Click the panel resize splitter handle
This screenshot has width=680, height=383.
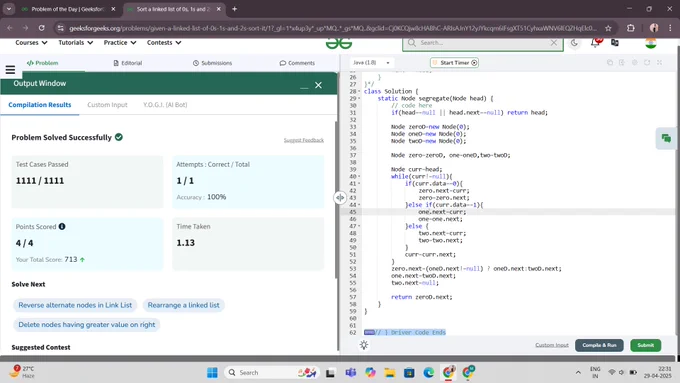point(340,197)
